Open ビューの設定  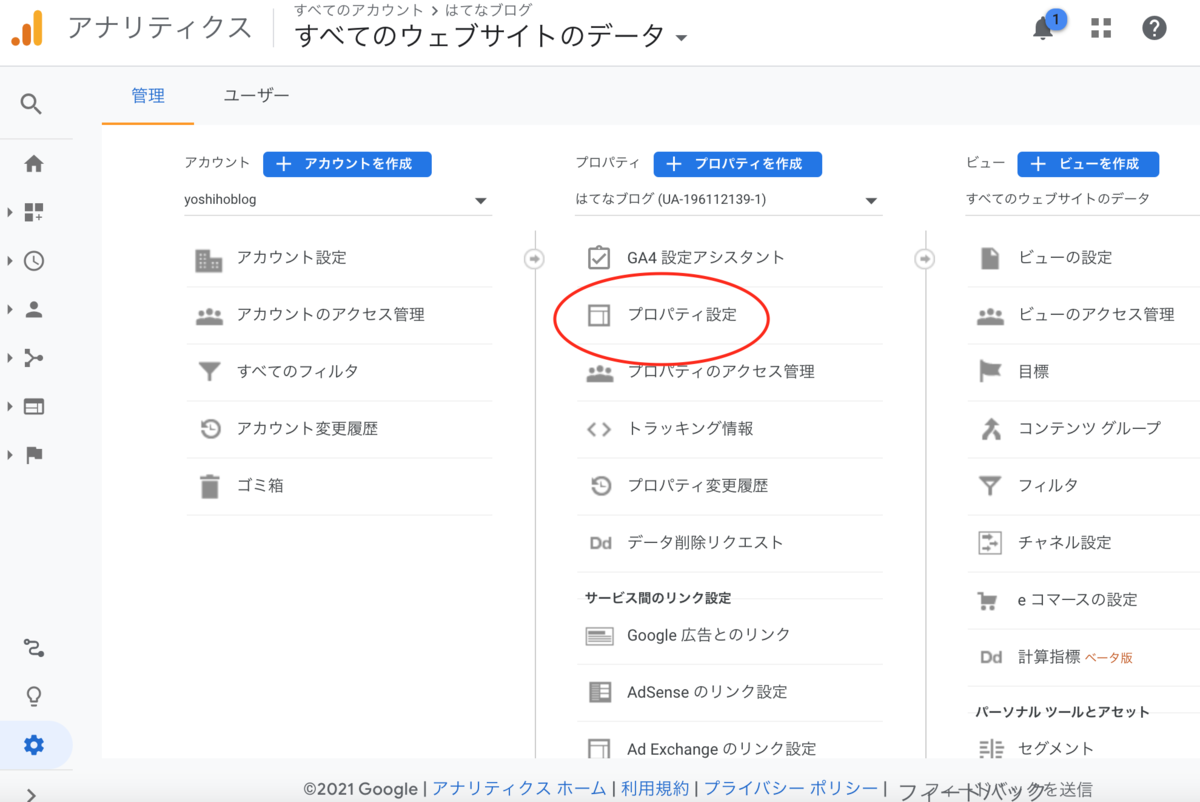(1065, 258)
